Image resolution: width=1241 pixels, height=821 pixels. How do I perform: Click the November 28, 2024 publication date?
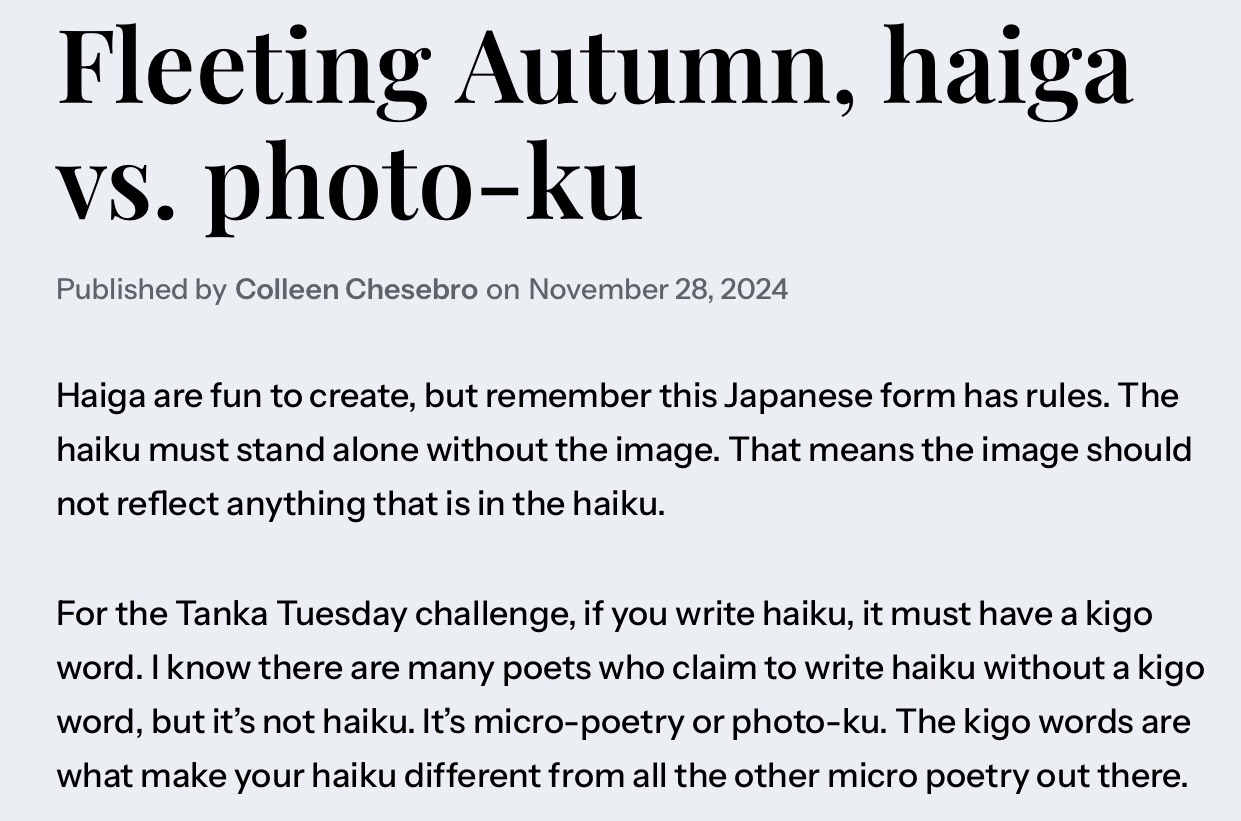[x=658, y=290]
